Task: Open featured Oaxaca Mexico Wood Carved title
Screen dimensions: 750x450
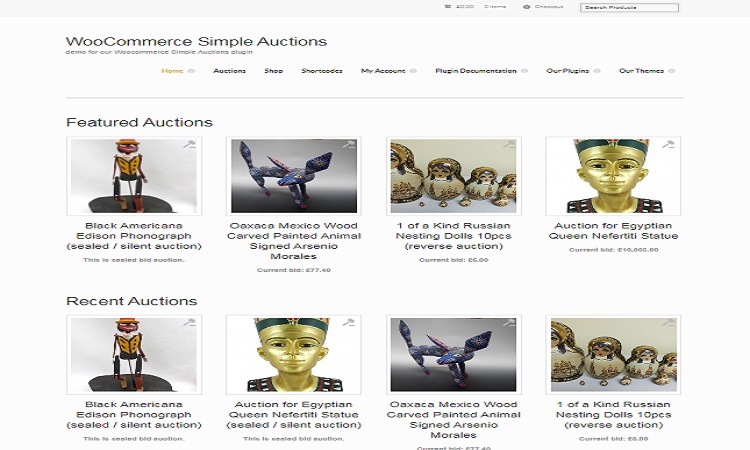Action: point(294,241)
